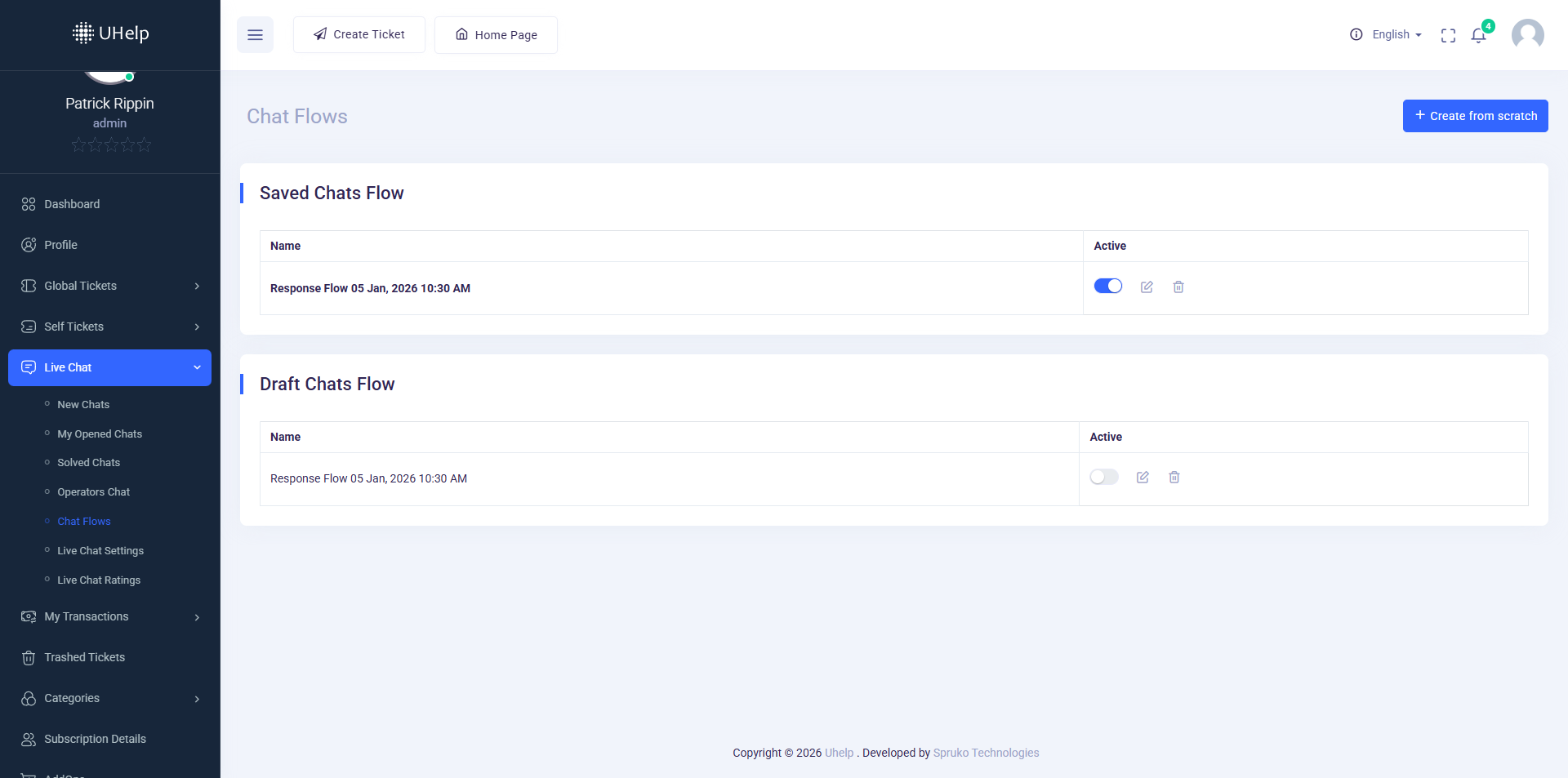
Task: Disable the saved chat flow toggle
Action: (x=1108, y=286)
